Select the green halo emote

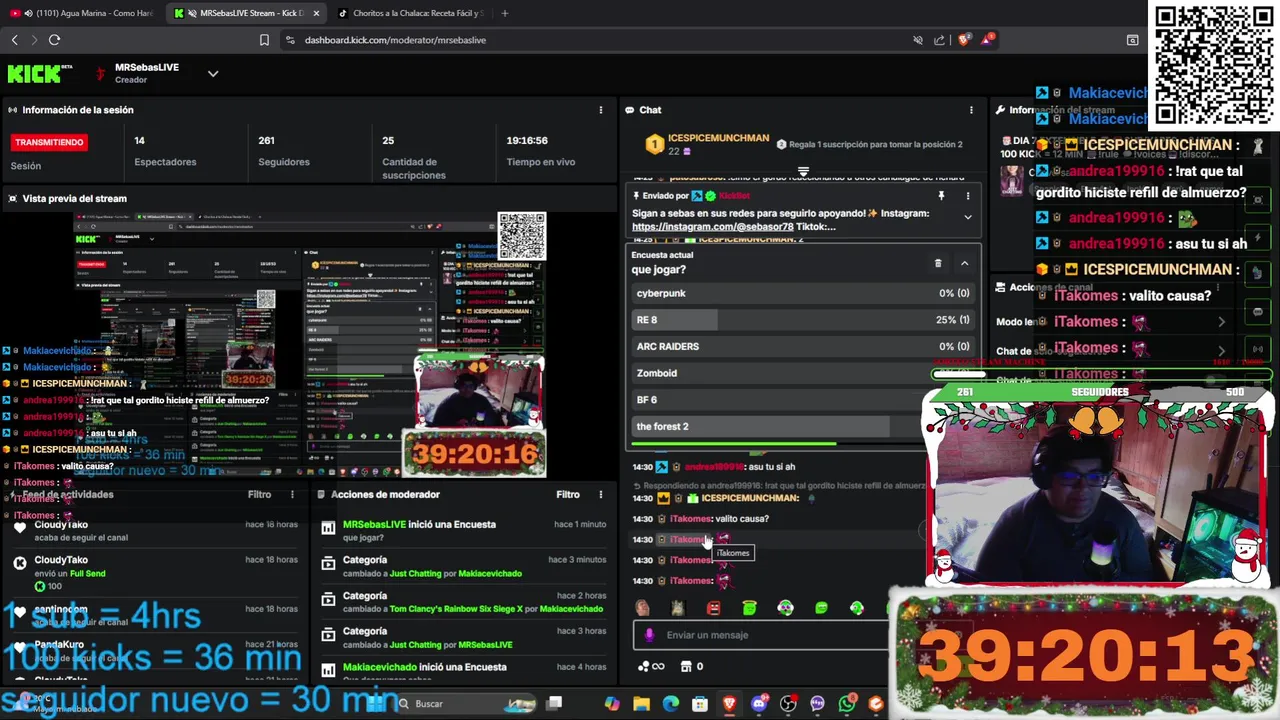point(749,608)
